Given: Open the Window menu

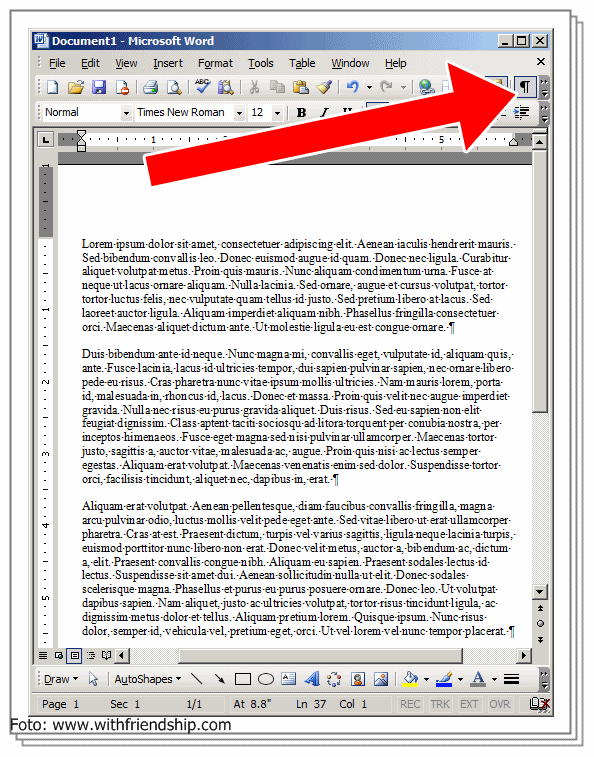Looking at the screenshot, I should click(350, 63).
